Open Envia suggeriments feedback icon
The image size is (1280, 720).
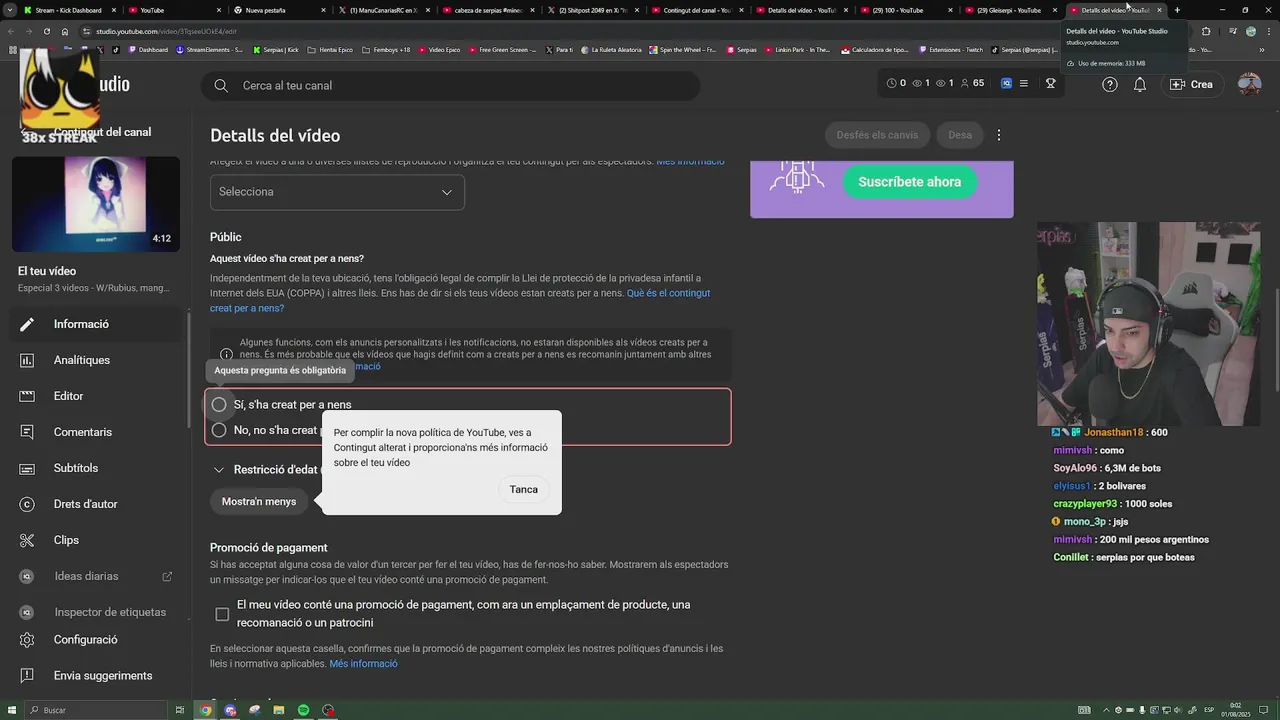click(x=27, y=676)
